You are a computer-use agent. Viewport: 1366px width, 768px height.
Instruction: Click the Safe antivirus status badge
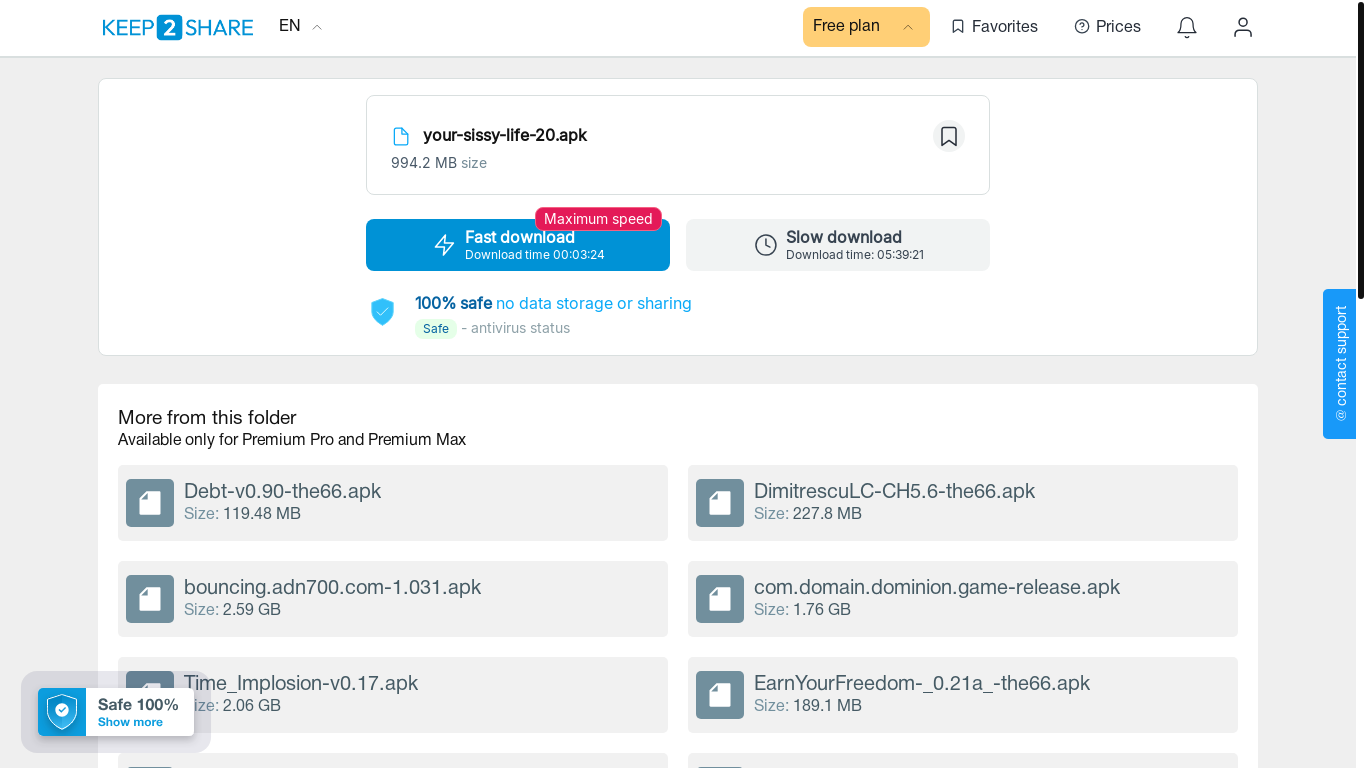click(436, 328)
